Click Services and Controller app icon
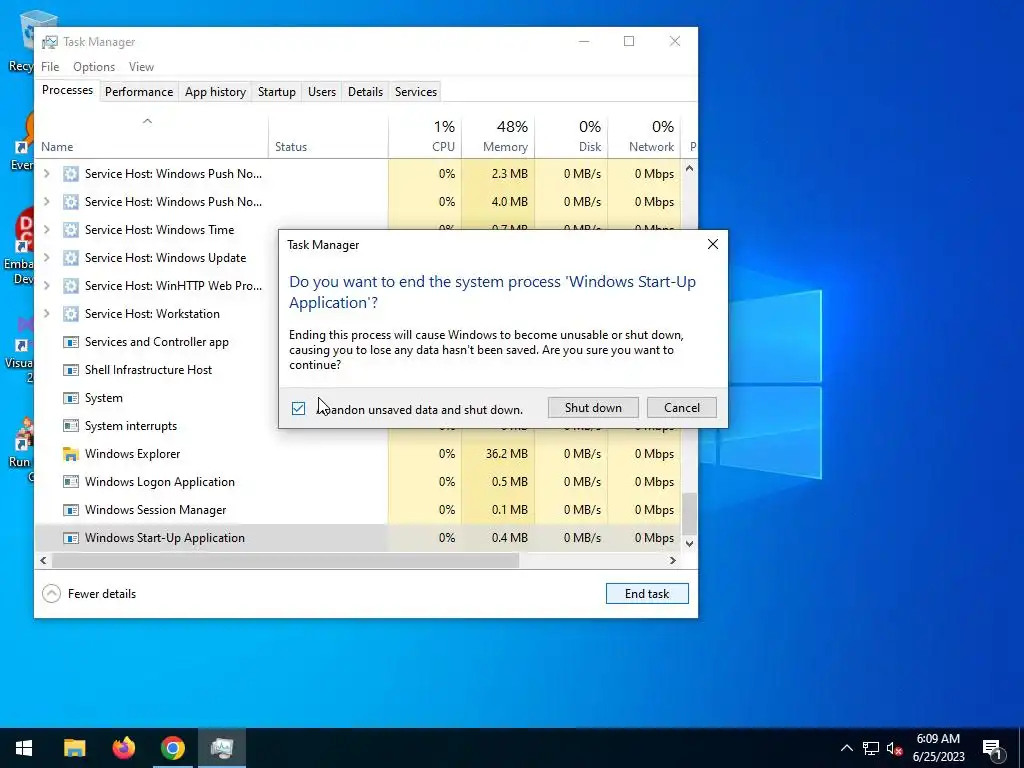 pyautogui.click(x=71, y=342)
